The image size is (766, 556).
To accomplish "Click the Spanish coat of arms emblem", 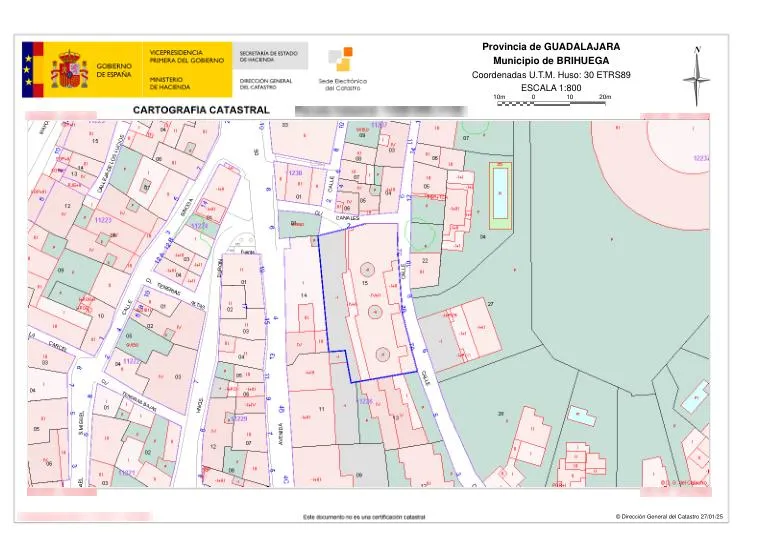I will click(x=69, y=69).
